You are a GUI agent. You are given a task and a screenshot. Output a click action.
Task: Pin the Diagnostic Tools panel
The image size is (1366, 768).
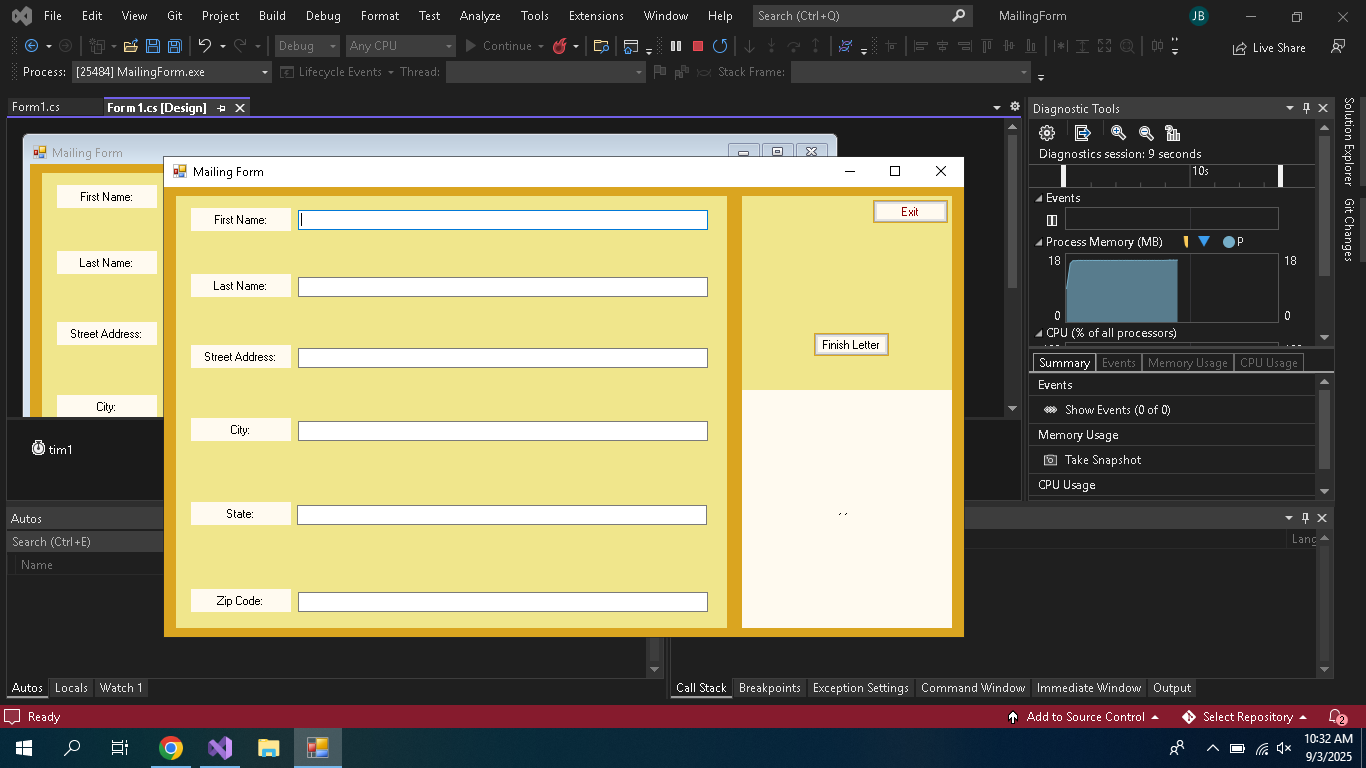[x=1306, y=108]
